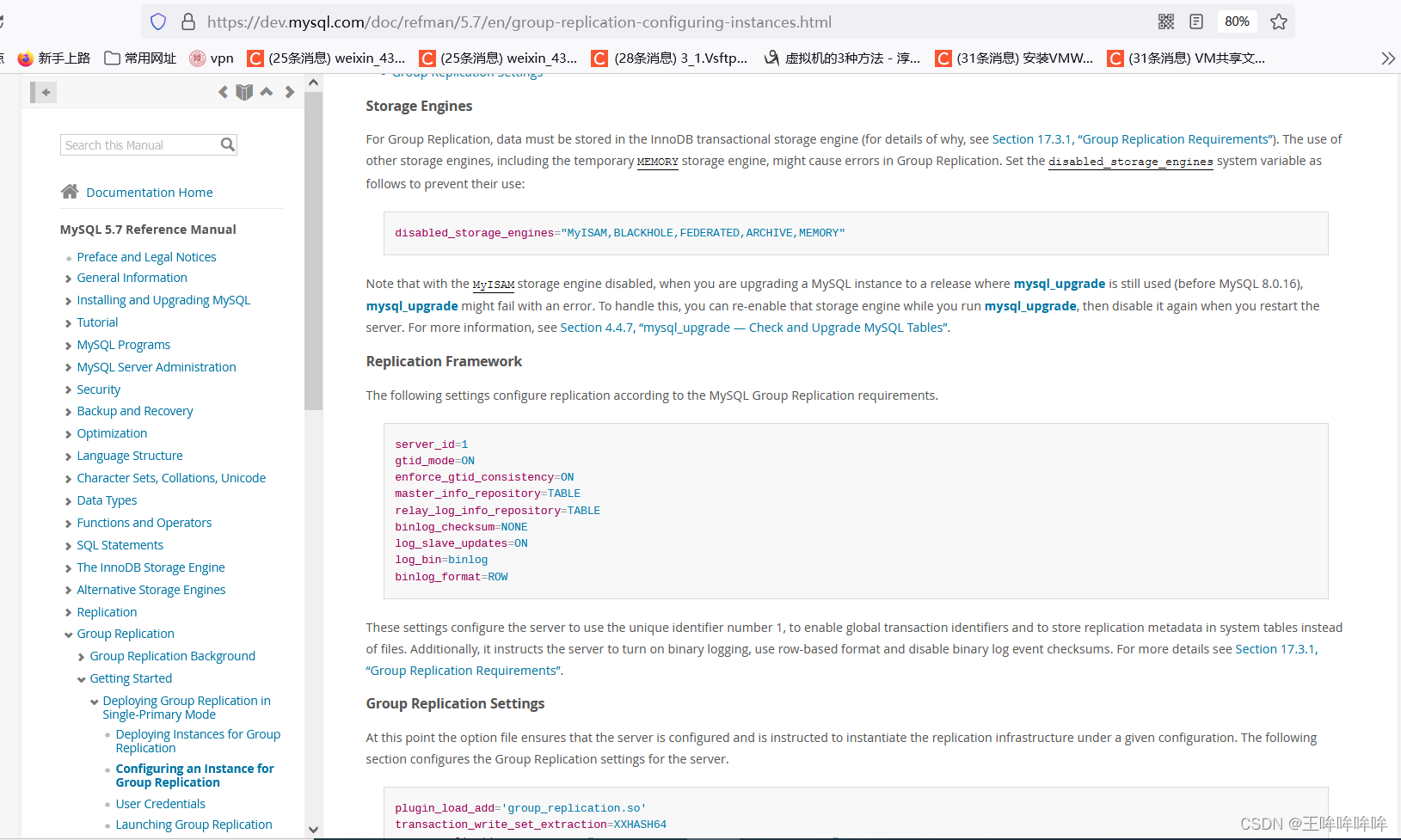Expand the MySQL Programs section

68,346
